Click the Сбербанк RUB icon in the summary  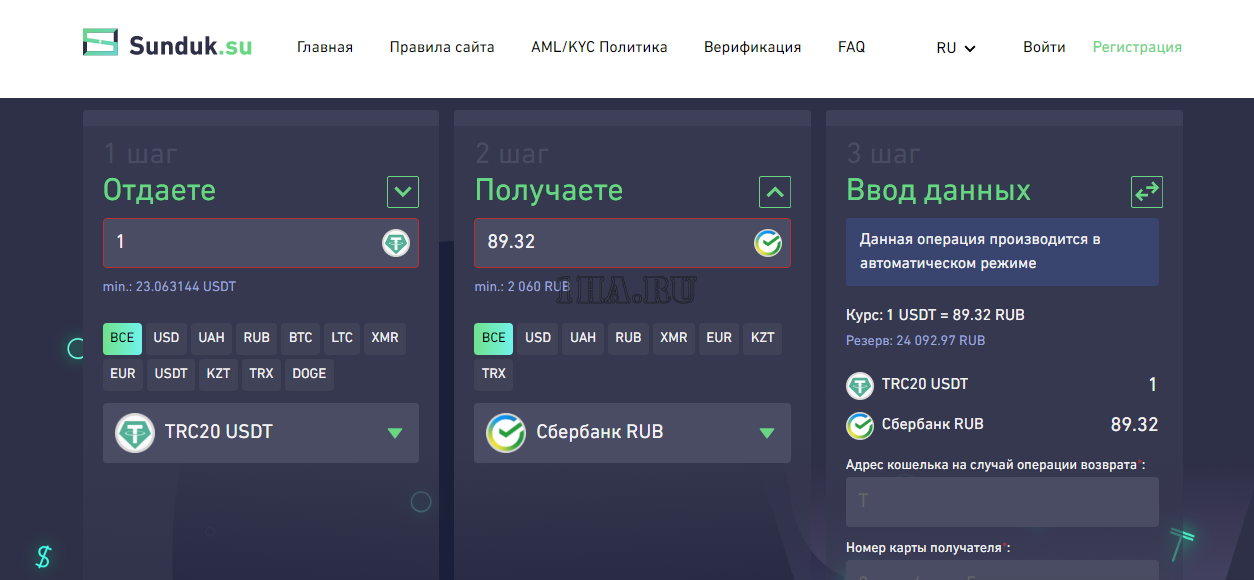pyautogui.click(x=860, y=425)
